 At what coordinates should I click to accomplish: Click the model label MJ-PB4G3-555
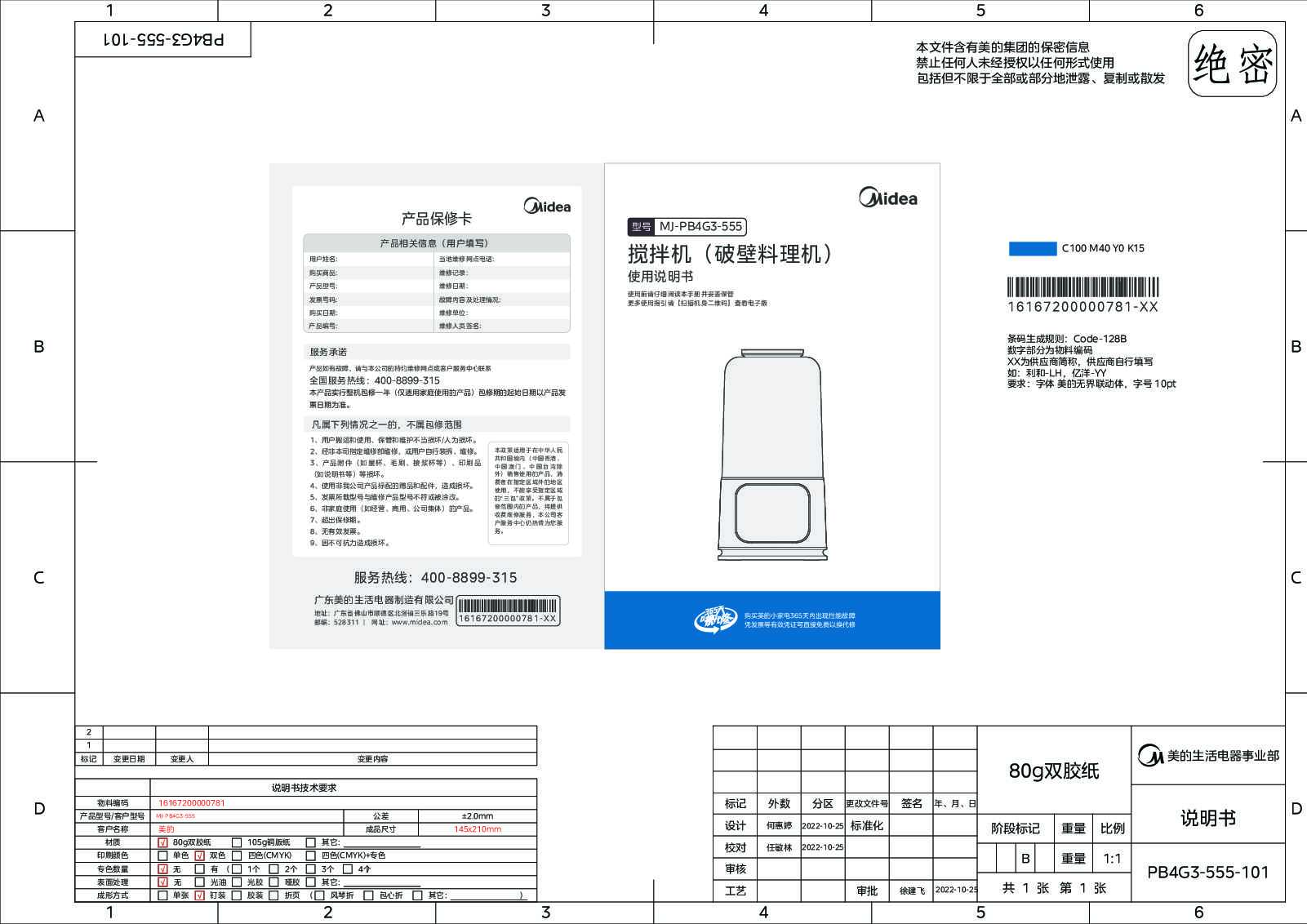(x=687, y=227)
